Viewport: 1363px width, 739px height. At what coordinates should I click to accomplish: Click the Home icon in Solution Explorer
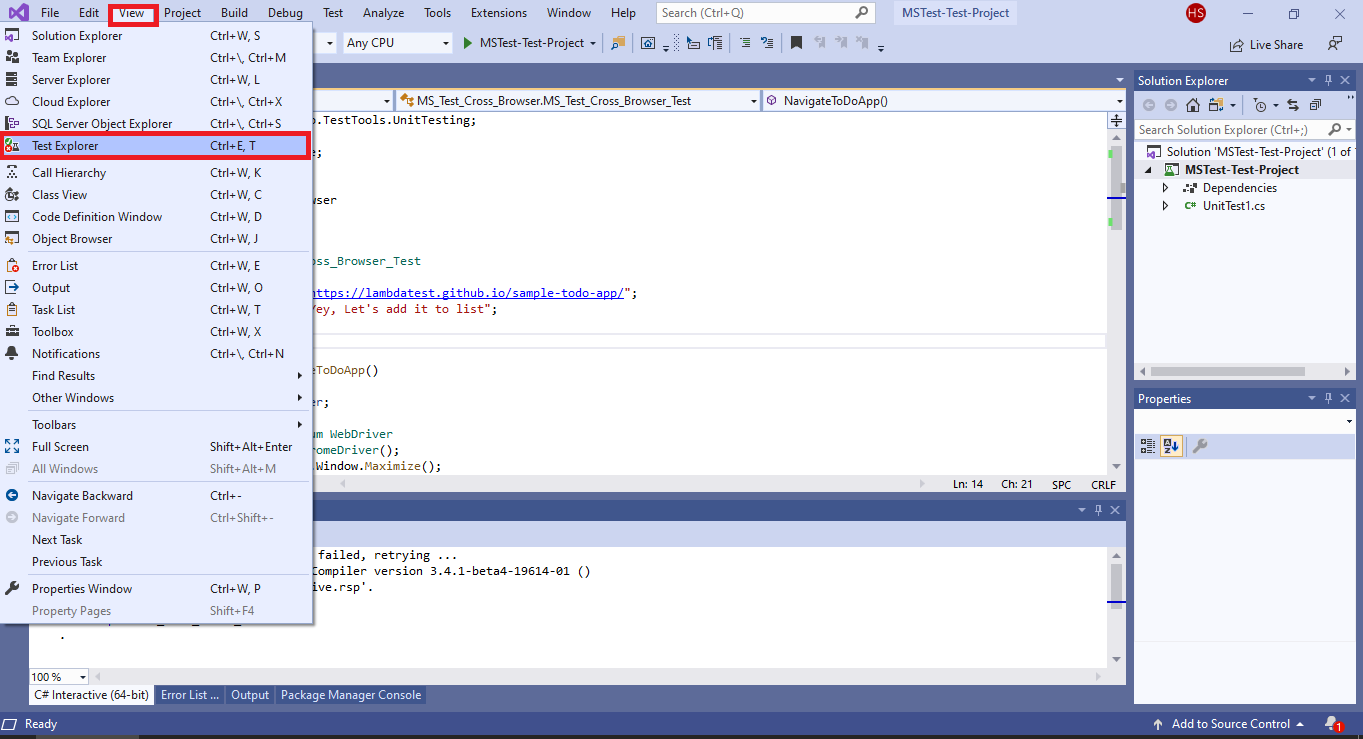1193,105
